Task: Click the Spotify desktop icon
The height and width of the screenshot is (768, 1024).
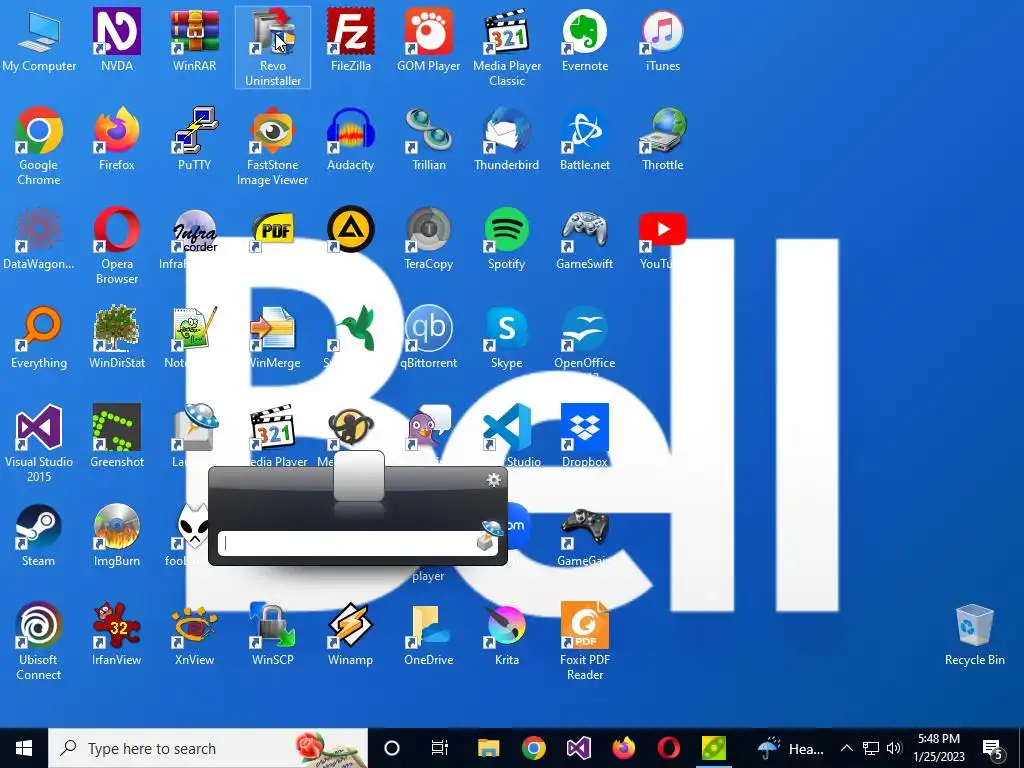Action: click(x=507, y=239)
